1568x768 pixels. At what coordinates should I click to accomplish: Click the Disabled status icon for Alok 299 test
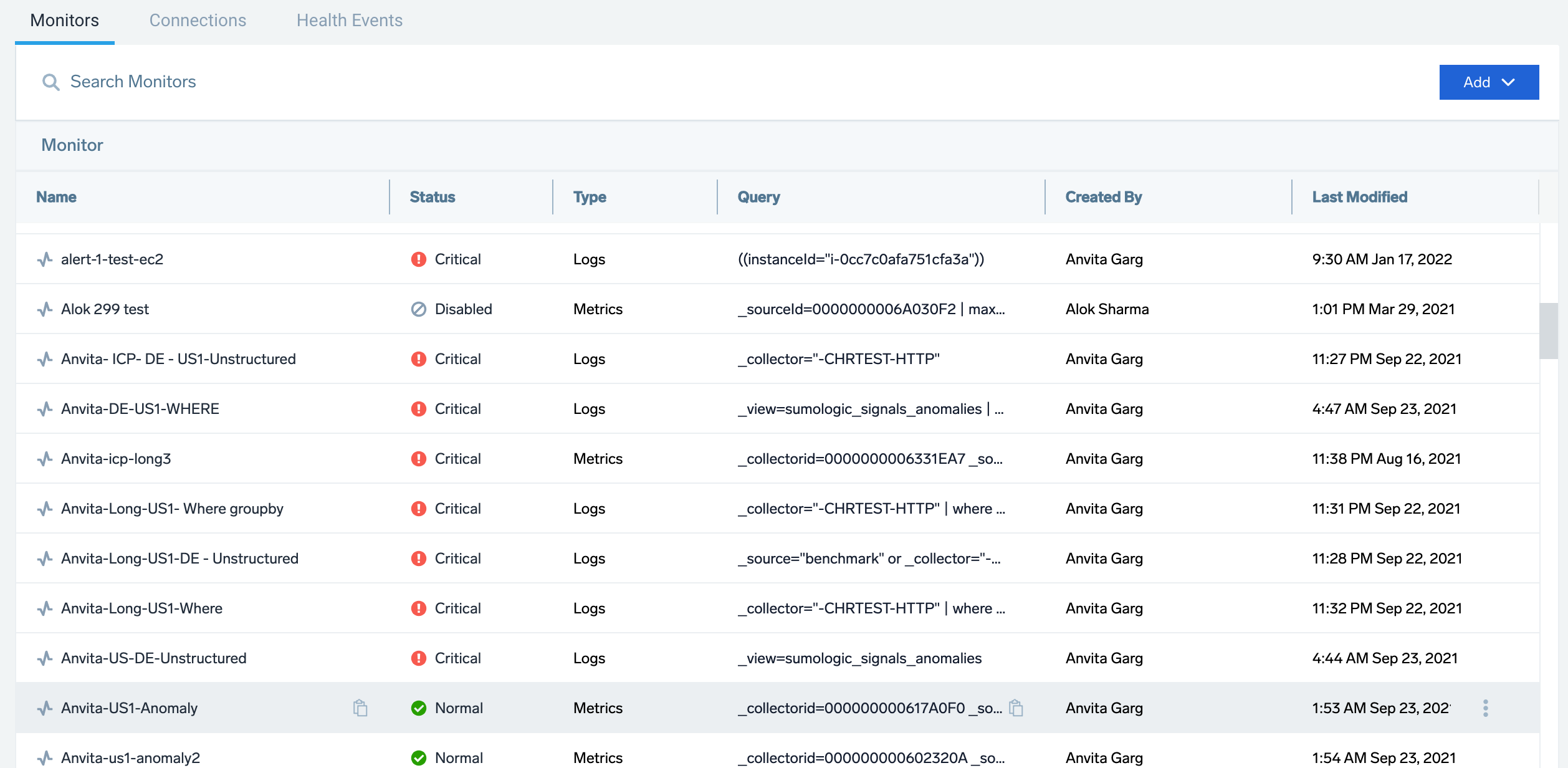pyautogui.click(x=418, y=309)
